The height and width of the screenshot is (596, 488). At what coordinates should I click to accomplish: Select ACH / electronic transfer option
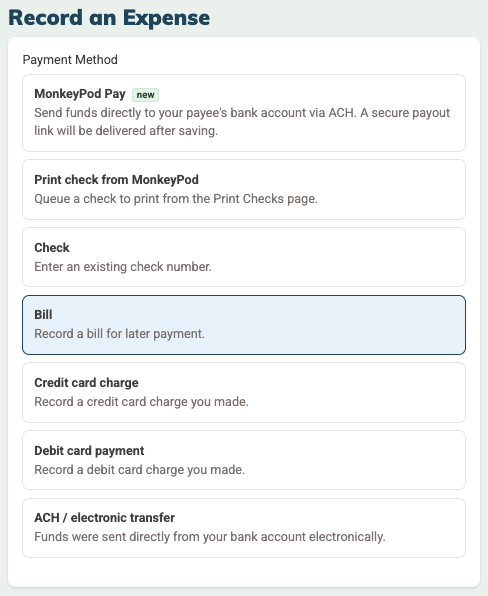pos(244,528)
